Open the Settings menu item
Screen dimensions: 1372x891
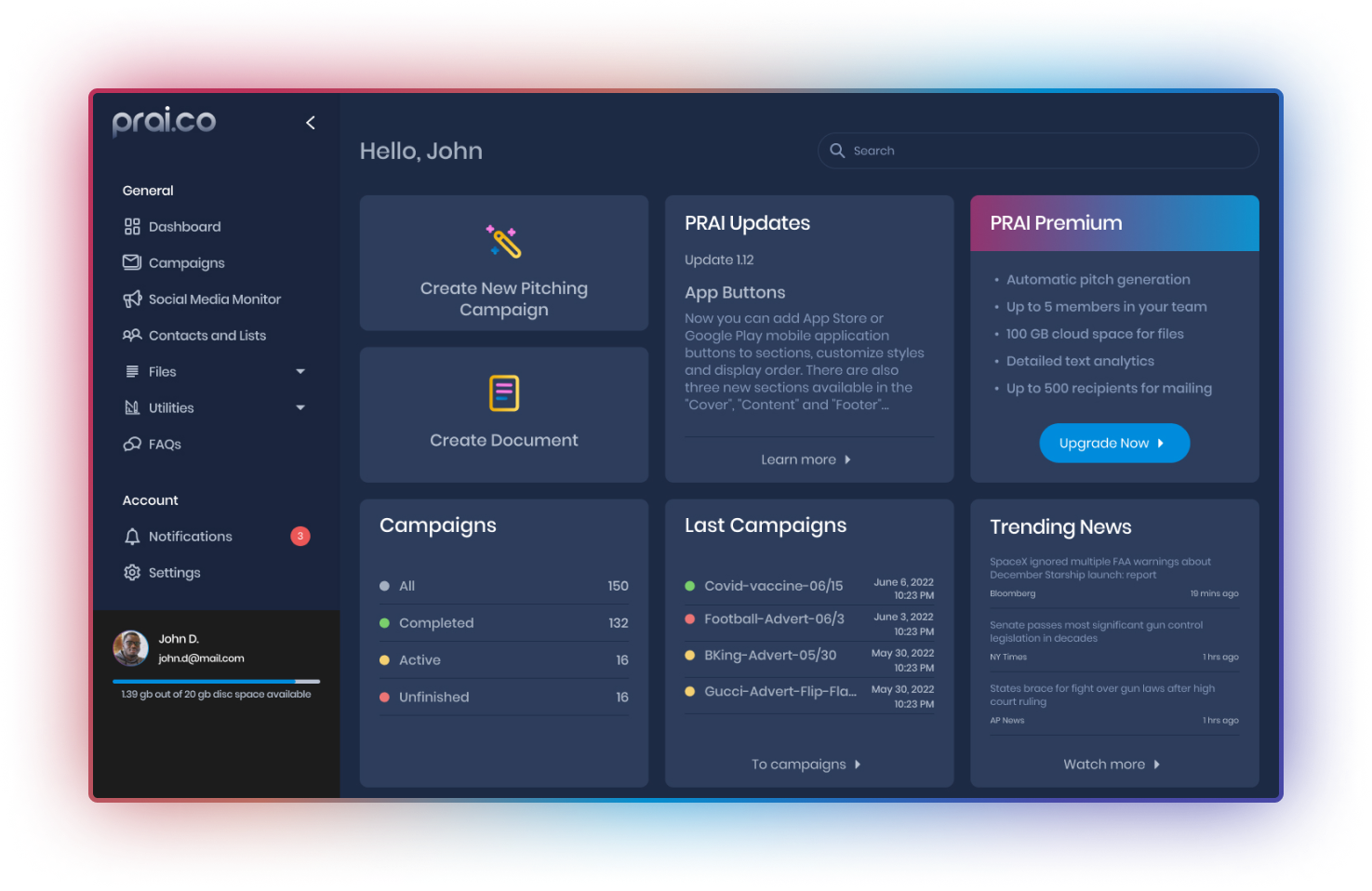tap(175, 573)
